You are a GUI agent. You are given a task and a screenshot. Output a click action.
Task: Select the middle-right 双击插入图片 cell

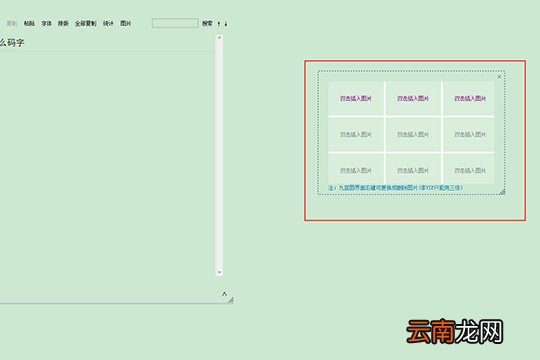click(x=470, y=134)
